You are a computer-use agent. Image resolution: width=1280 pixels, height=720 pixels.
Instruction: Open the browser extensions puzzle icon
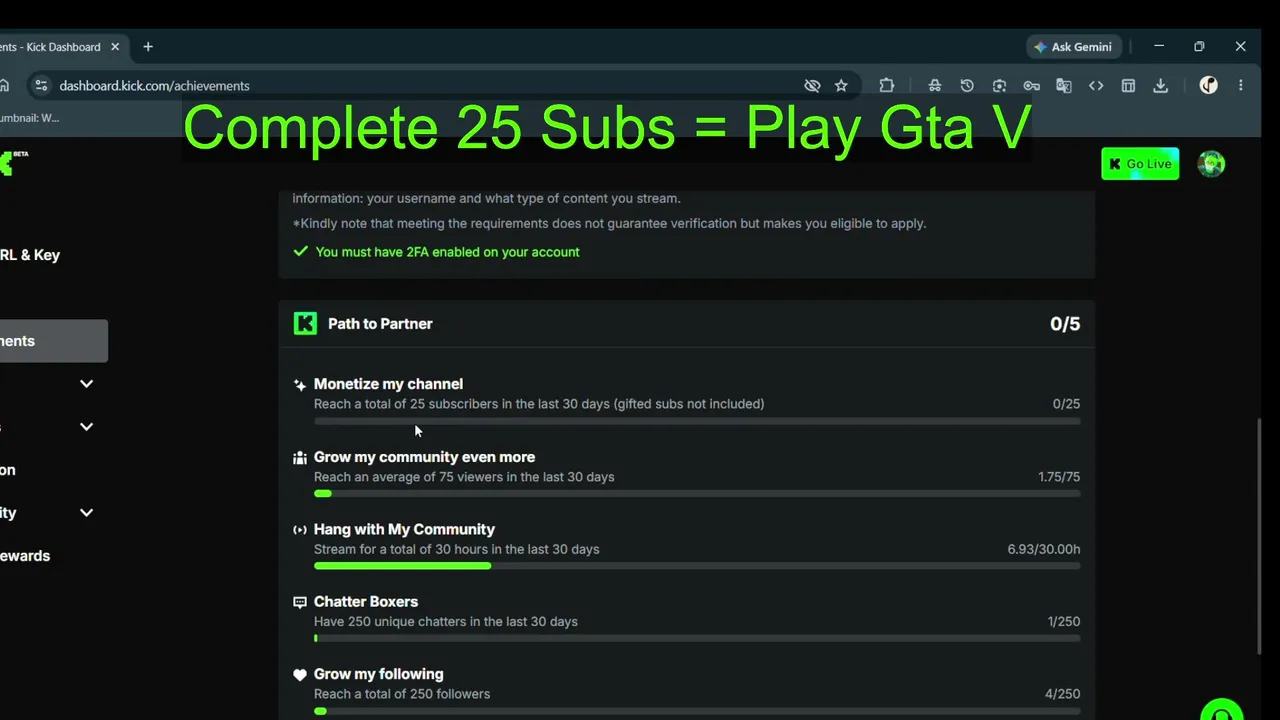pos(887,86)
